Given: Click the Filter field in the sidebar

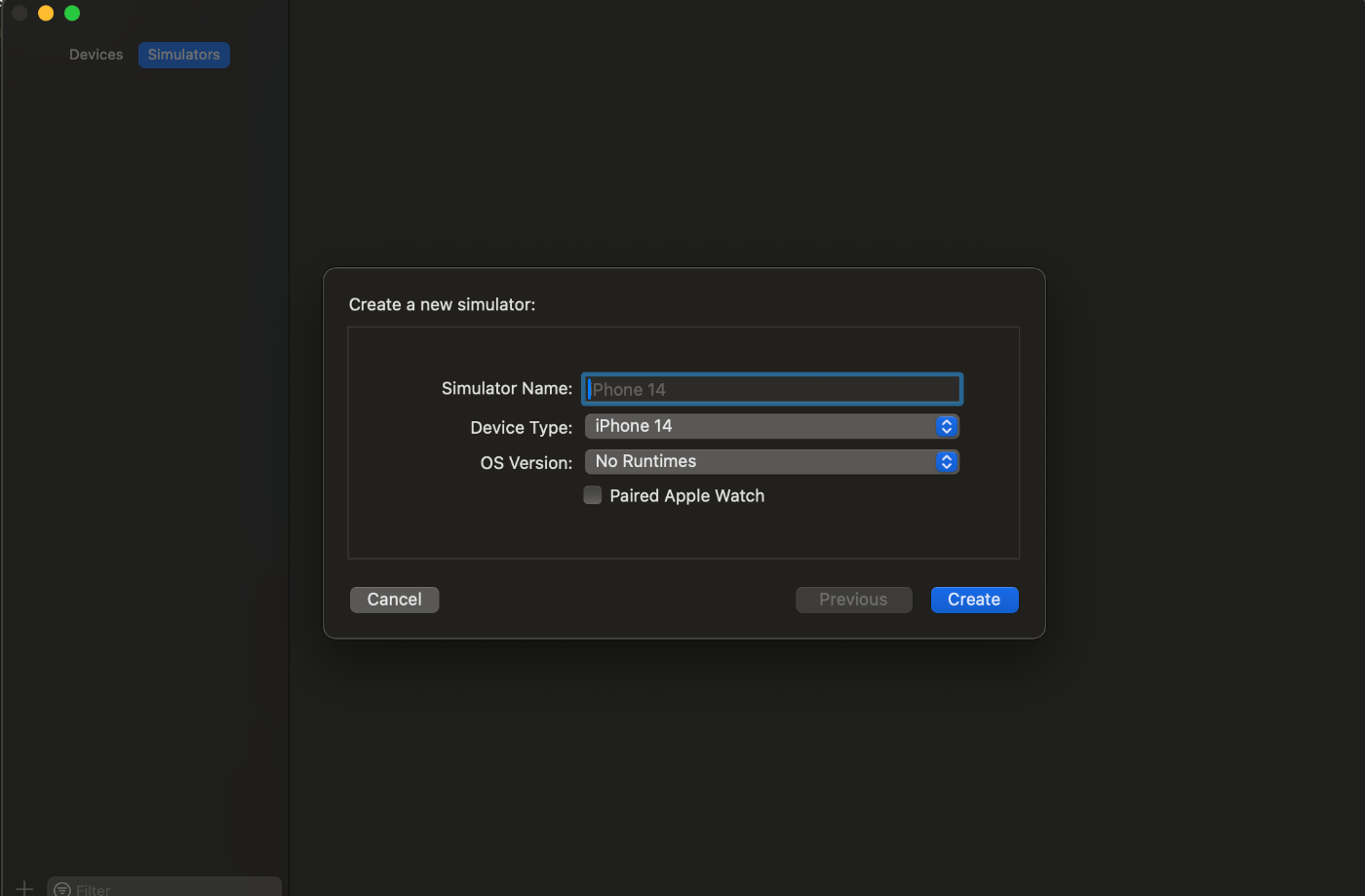Looking at the screenshot, I should tap(165, 887).
